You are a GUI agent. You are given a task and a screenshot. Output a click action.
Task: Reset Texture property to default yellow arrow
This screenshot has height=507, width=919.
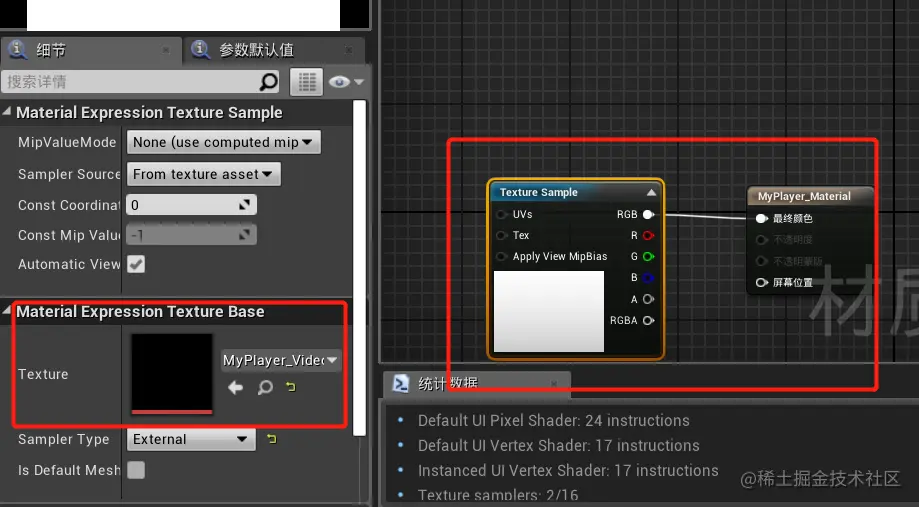[x=291, y=386]
